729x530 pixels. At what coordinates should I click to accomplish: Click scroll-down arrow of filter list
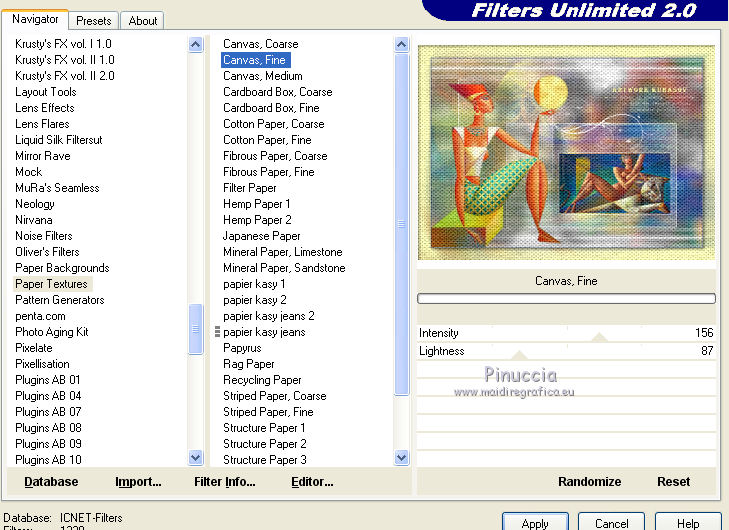[401, 457]
